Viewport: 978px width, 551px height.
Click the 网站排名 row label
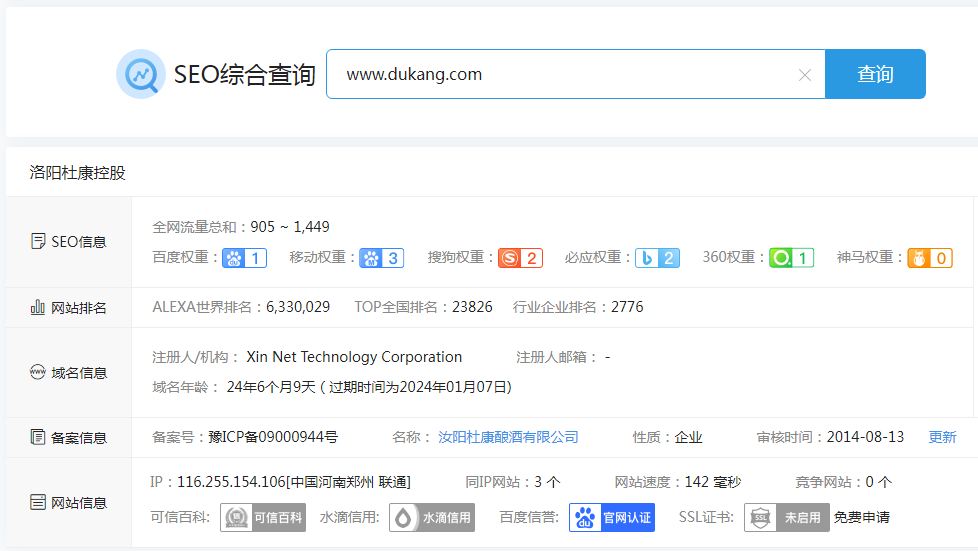(x=79, y=308)
